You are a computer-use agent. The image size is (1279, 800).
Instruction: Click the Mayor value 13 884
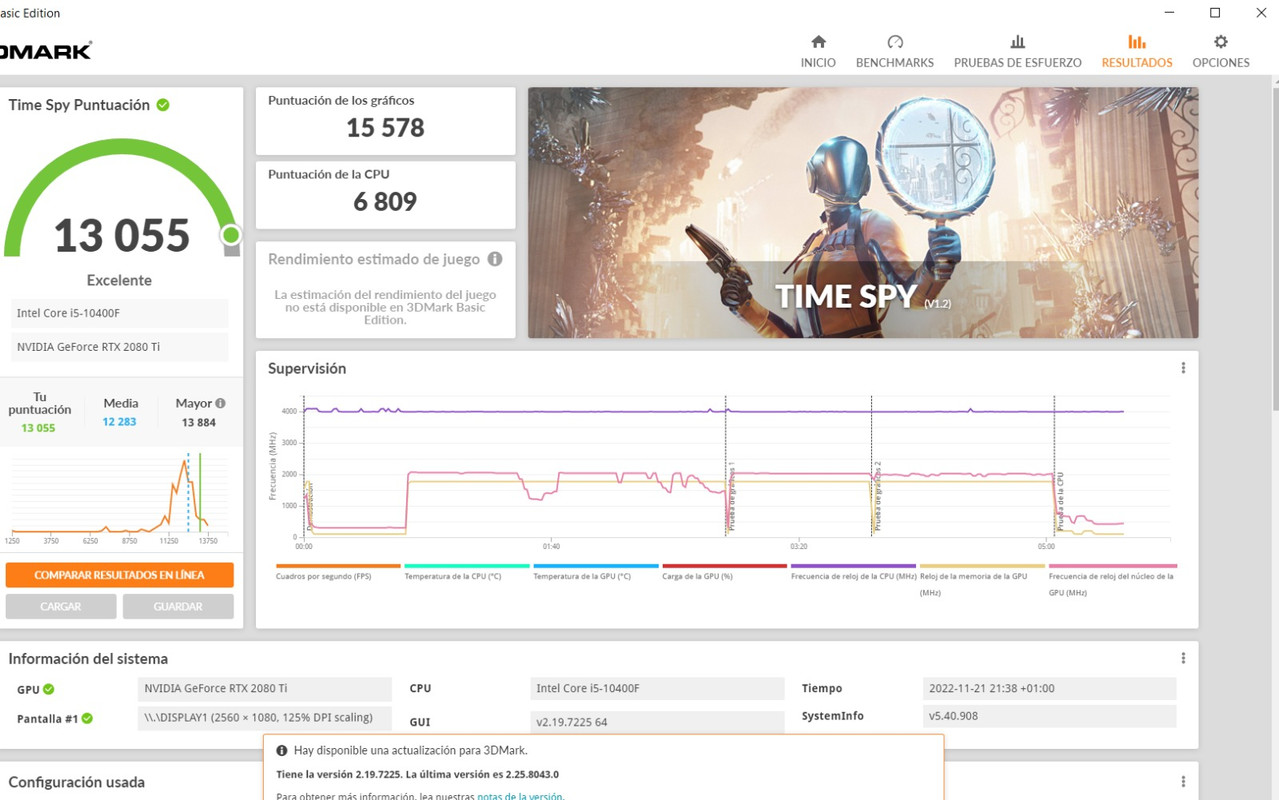[x=199, y=423]
